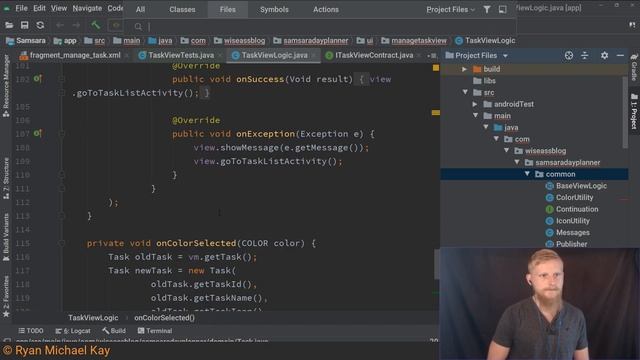The width and height of the screenshot is (640, 360).
Task: Click override gutter icon on line 103
Action: coord(38,79)
